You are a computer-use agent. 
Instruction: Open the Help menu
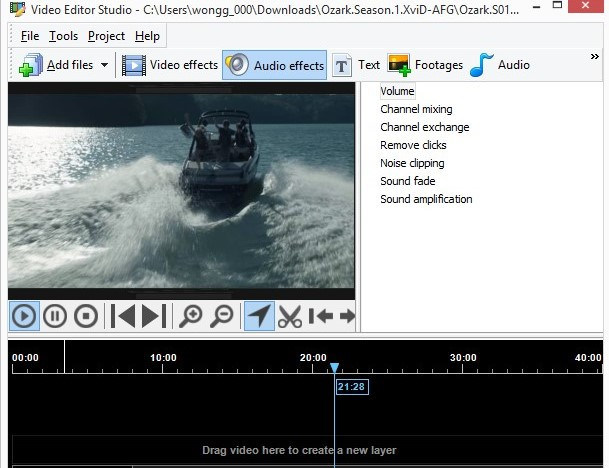147,36
